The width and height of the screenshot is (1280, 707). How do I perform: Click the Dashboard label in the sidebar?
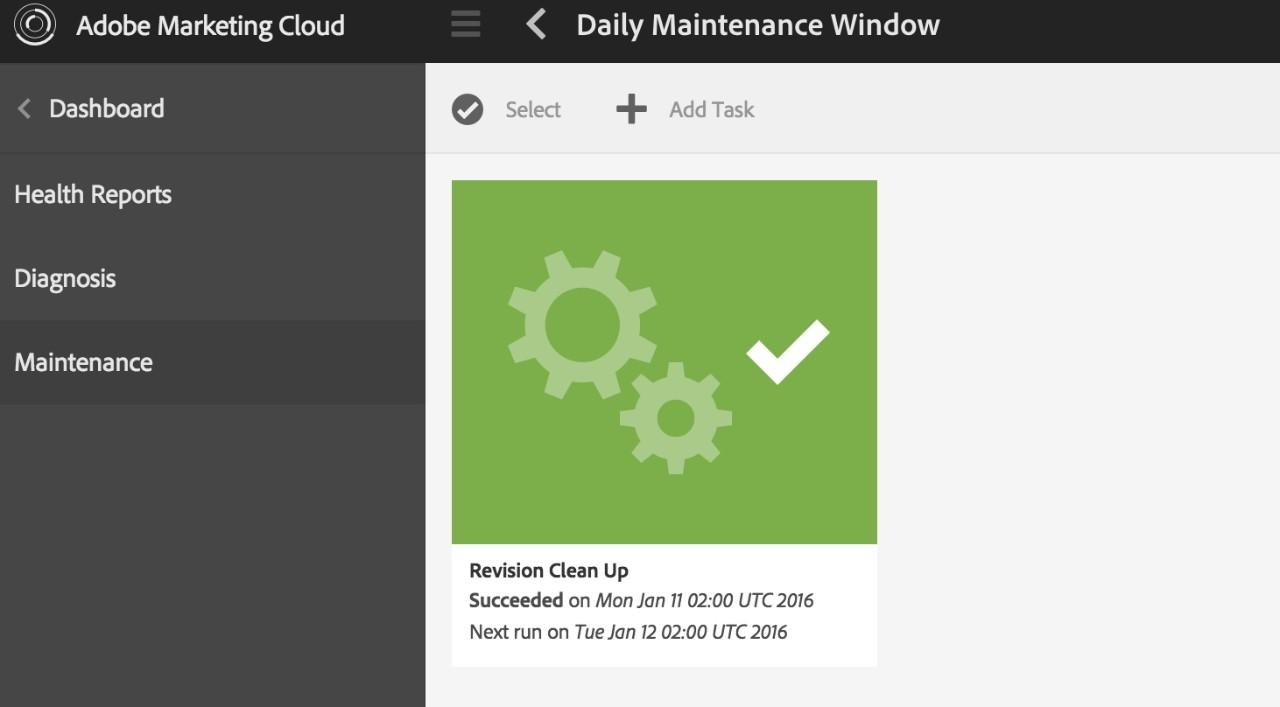tap(107, 109)
